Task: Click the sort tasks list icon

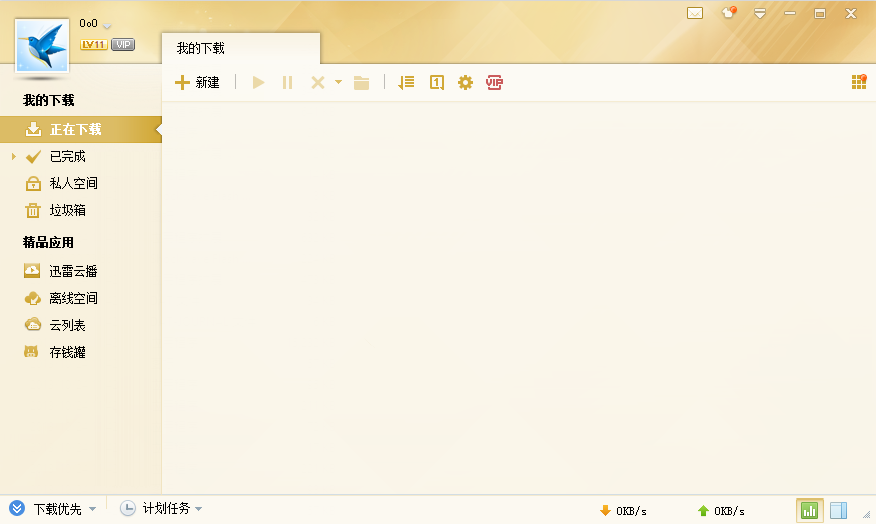Action: 406,83
